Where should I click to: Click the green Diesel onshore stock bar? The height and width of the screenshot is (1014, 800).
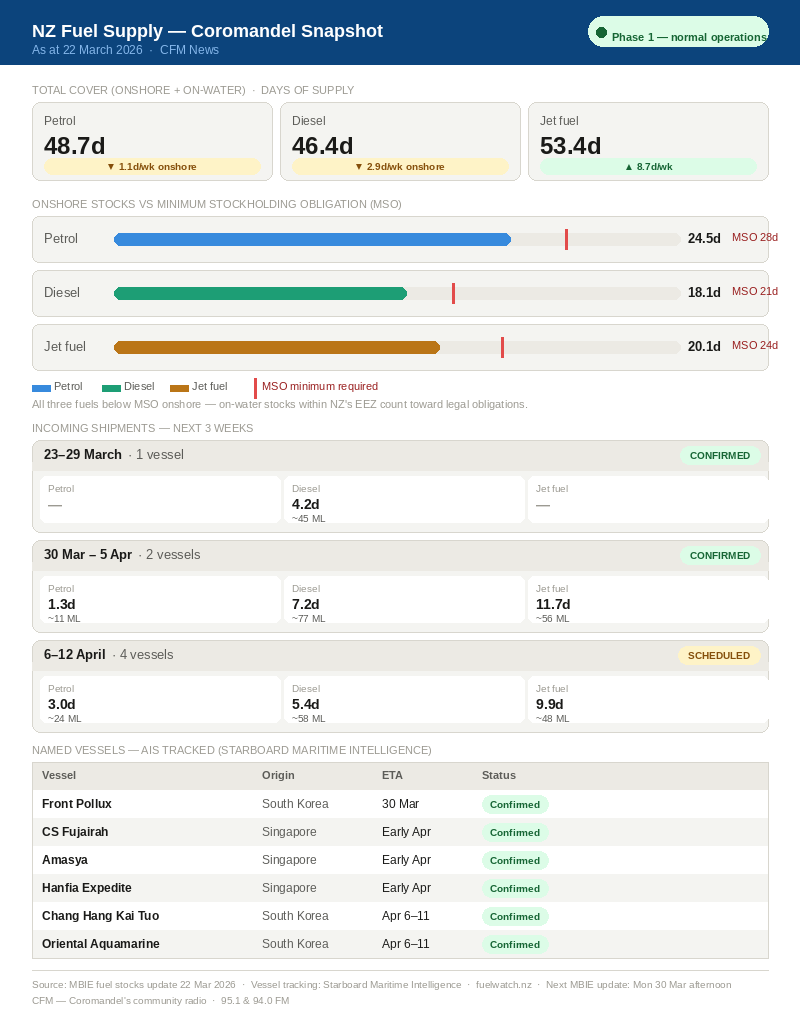pos(260,293)
